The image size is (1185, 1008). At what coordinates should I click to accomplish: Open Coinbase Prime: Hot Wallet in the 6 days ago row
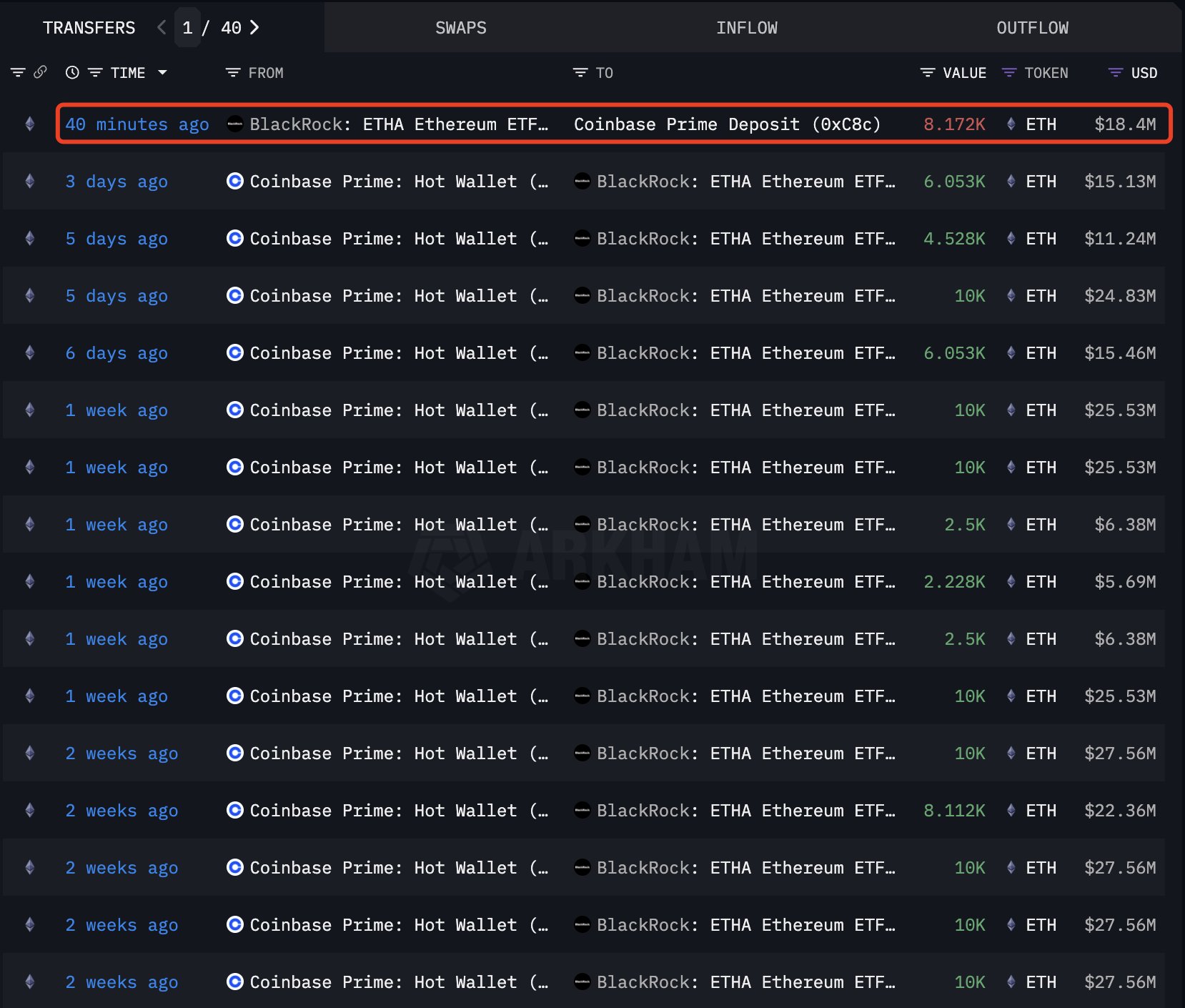tap(399, 353)
